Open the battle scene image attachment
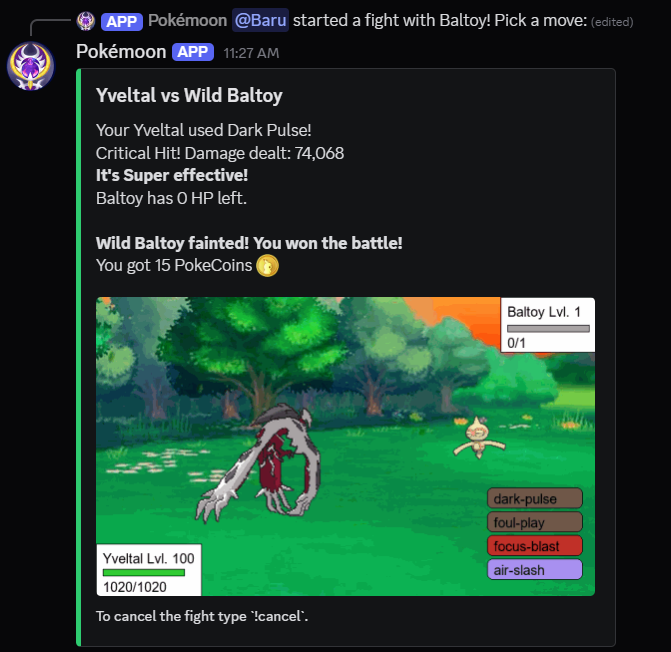 point(345,446)
